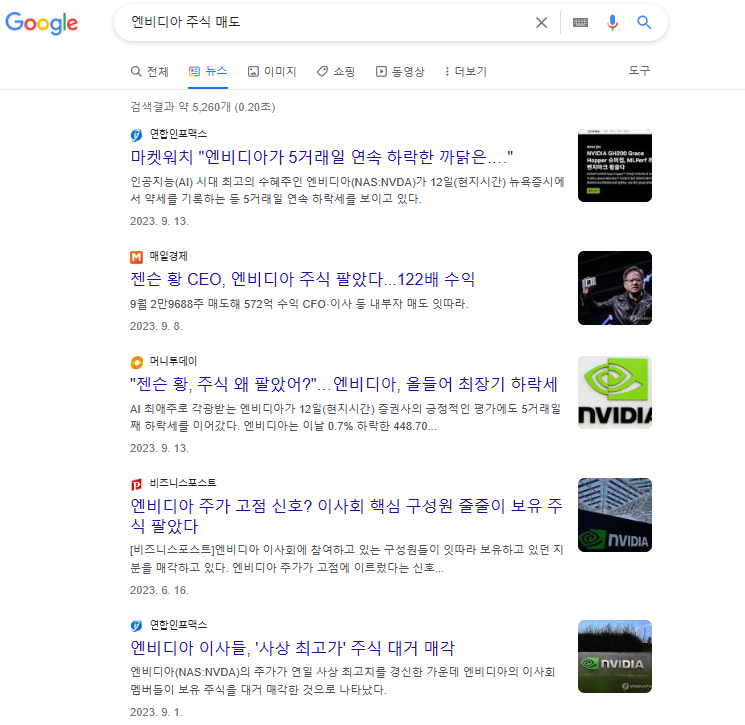Click the 머니투데이 source name
745x725 pixels.
click(x=173, y=361)
